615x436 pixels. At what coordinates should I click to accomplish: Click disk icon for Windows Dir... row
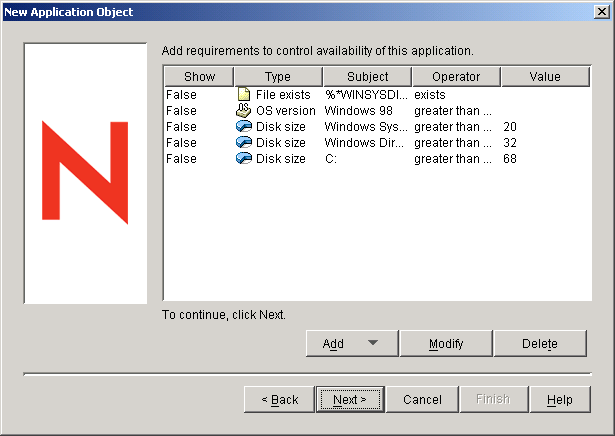pyautogui.click(x=244, y=143)
